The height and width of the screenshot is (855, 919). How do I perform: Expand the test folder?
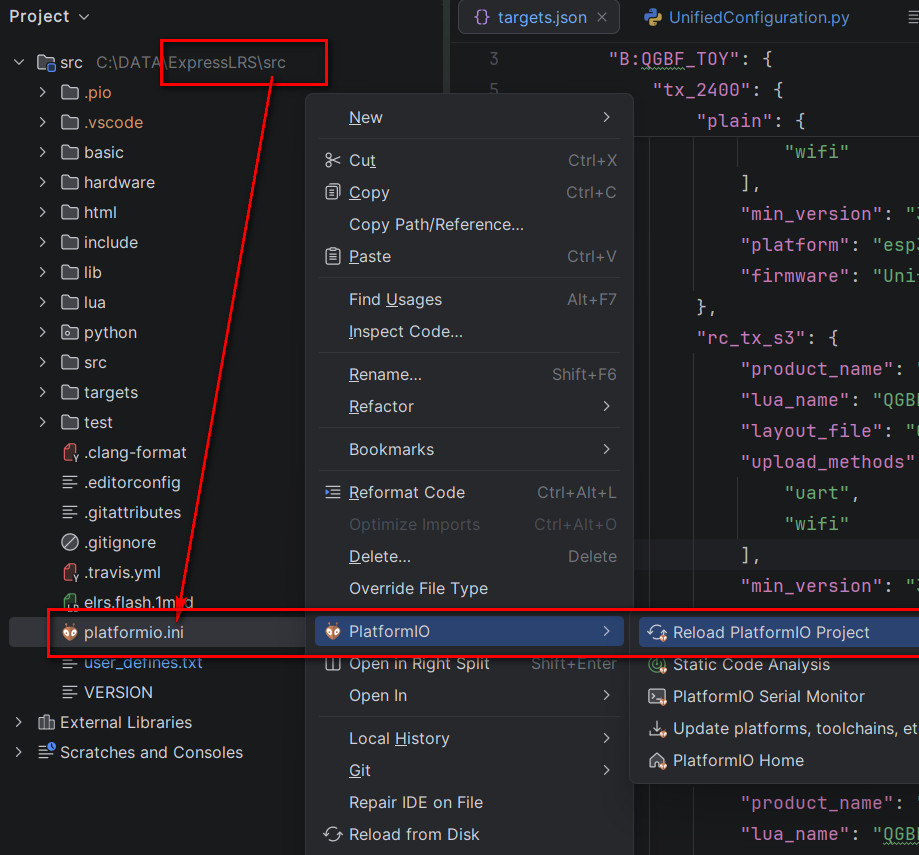tap(42, 422)
